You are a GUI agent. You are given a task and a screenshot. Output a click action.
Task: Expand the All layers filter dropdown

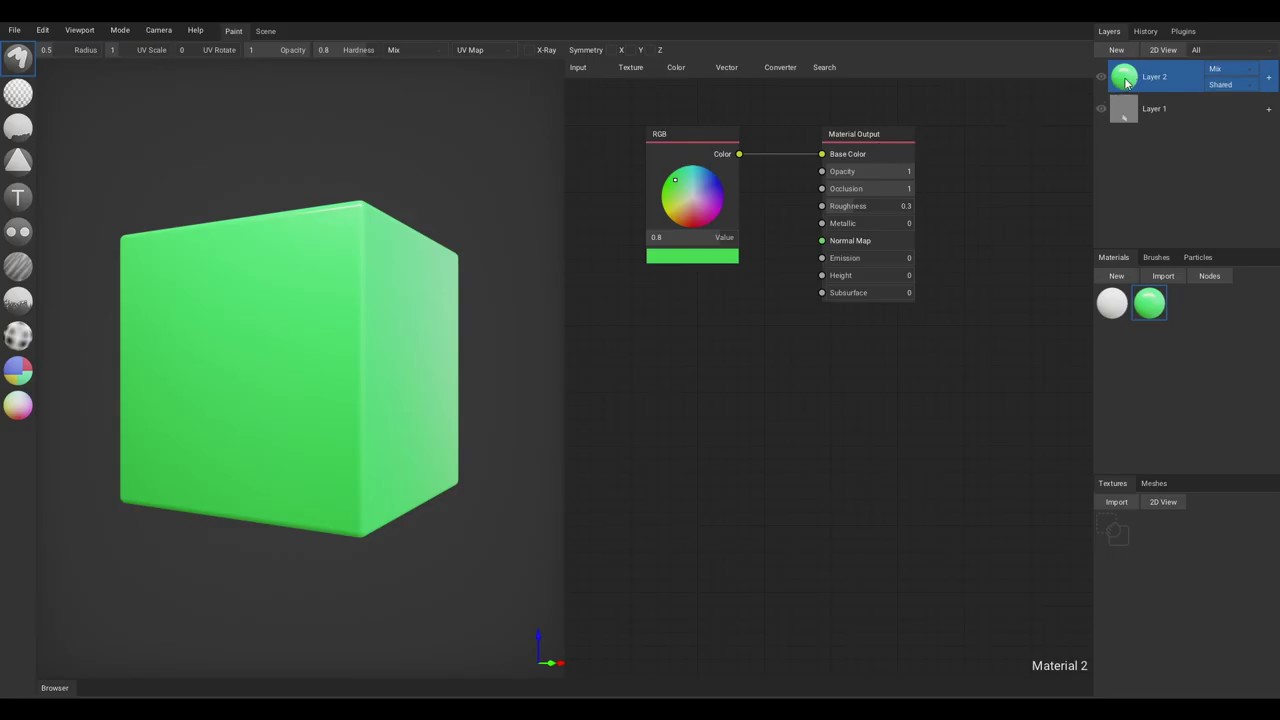coord(1196,50)
